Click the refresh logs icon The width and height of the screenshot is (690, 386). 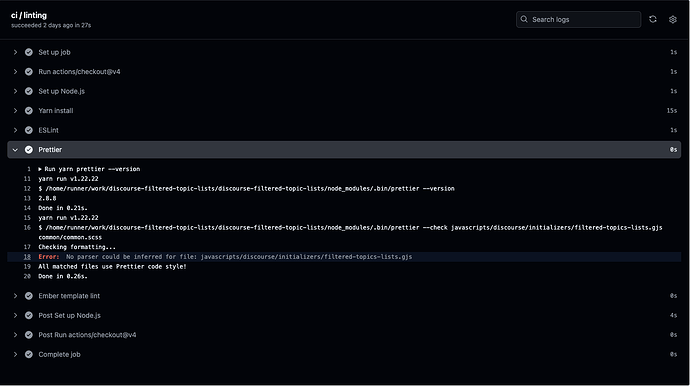(x=653, y=19)
